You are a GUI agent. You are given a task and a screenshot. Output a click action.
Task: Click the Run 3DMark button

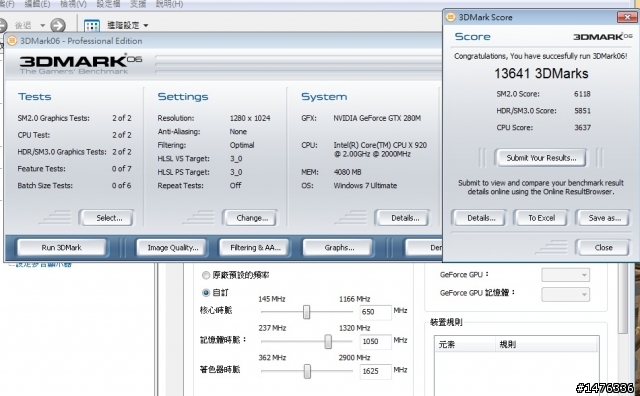point(62,247)
